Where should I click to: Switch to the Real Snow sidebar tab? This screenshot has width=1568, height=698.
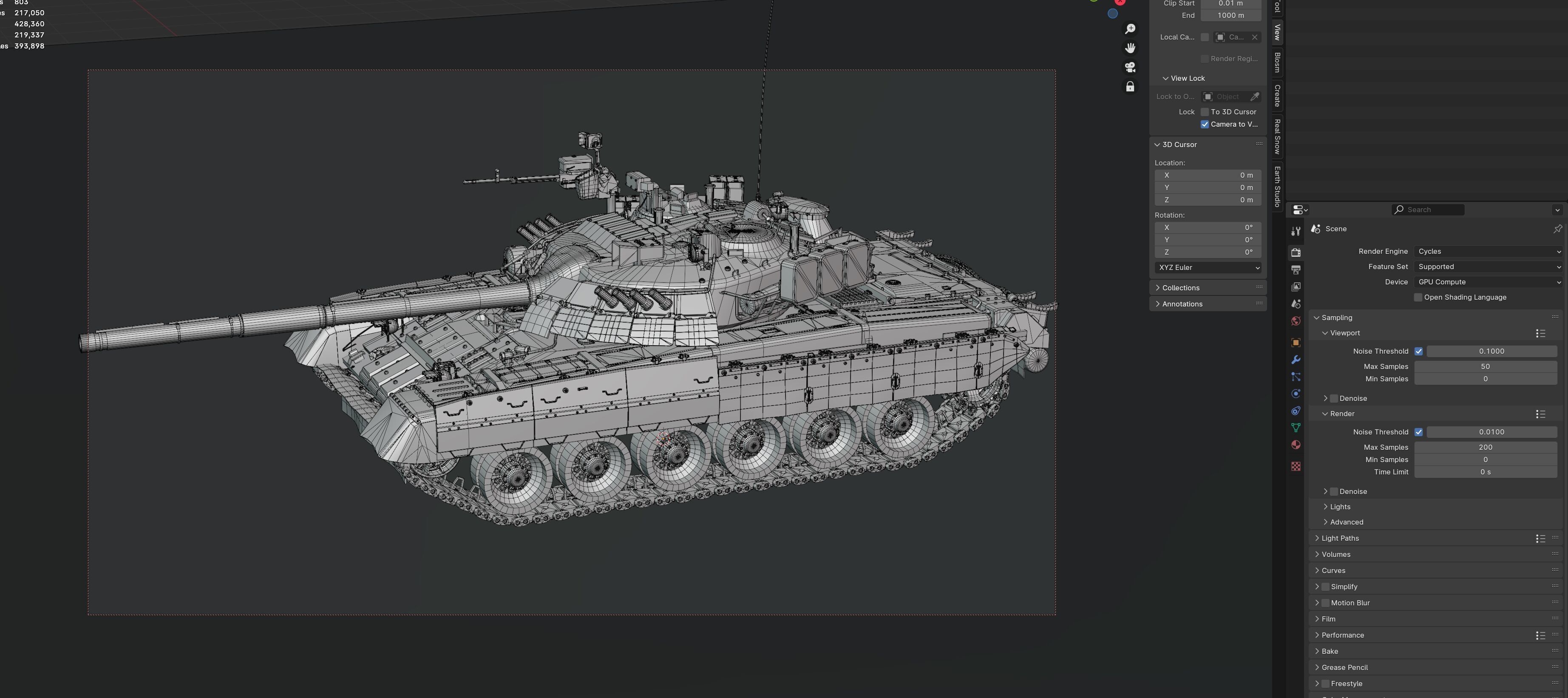[1278, 137]
